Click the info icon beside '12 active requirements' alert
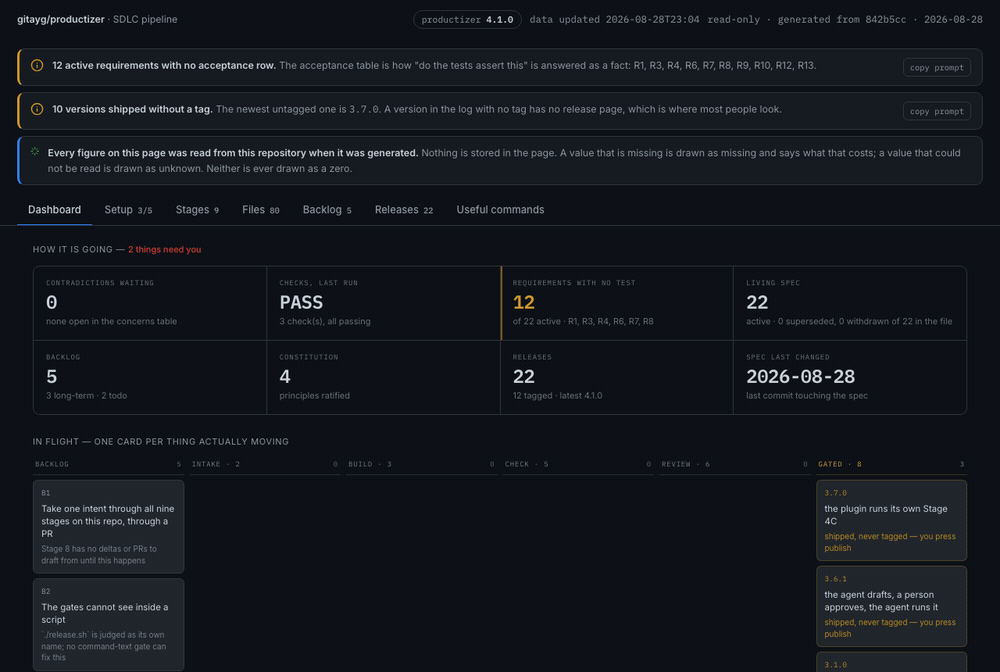The width and height of the screenshot is (1000, 672). [37, 66]
